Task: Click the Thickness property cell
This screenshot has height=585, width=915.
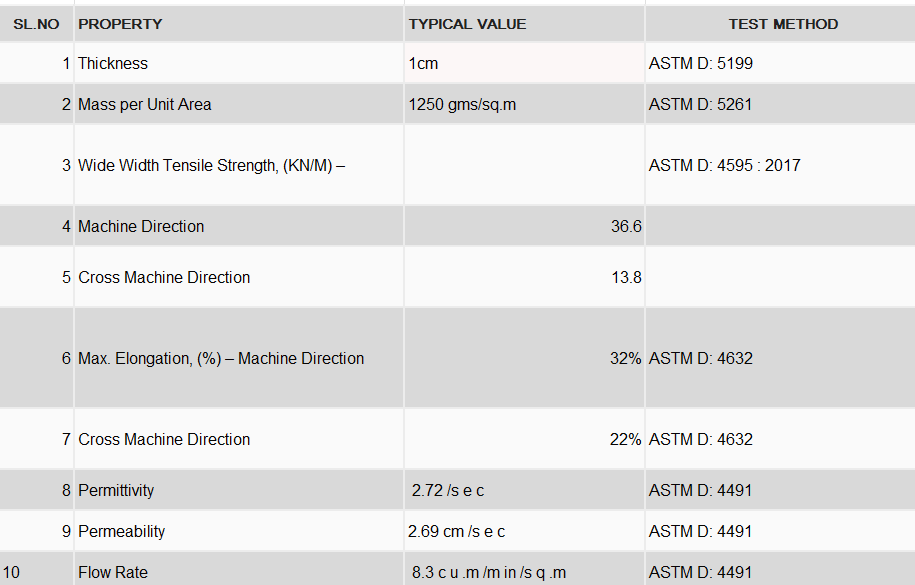Action: pos(239,63)
